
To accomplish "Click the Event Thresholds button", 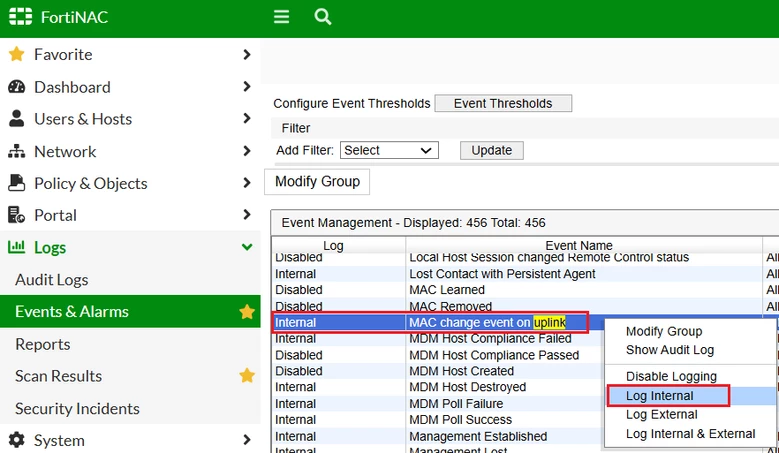I will pyautogui.click(x=503, y=103).
